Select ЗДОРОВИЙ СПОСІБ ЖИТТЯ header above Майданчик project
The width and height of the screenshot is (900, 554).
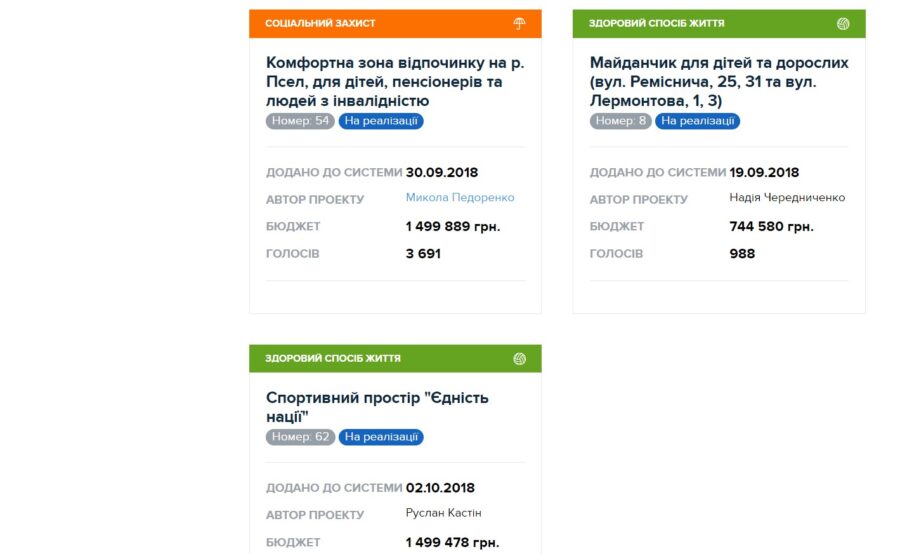pyautogui.click(x=656, y=23)
